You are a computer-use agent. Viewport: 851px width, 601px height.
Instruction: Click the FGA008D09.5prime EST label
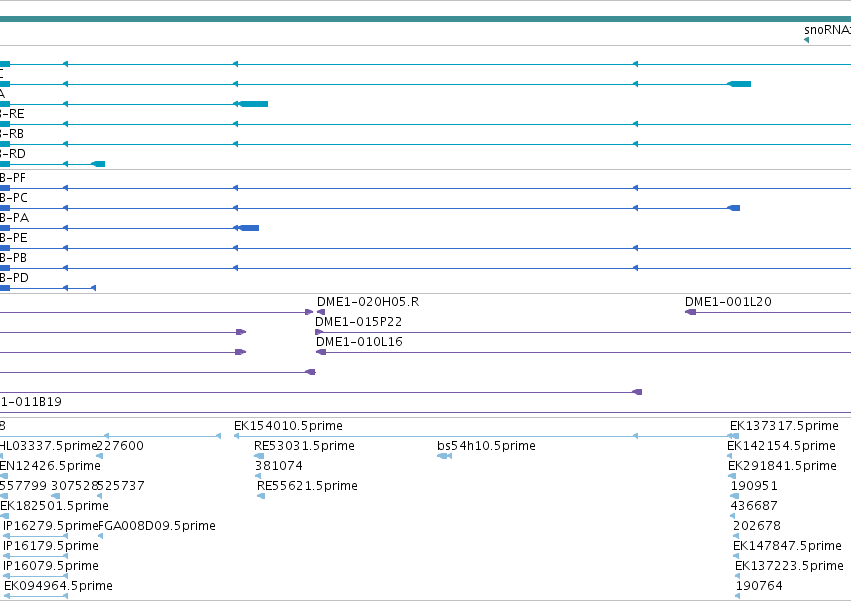(157, 526)
